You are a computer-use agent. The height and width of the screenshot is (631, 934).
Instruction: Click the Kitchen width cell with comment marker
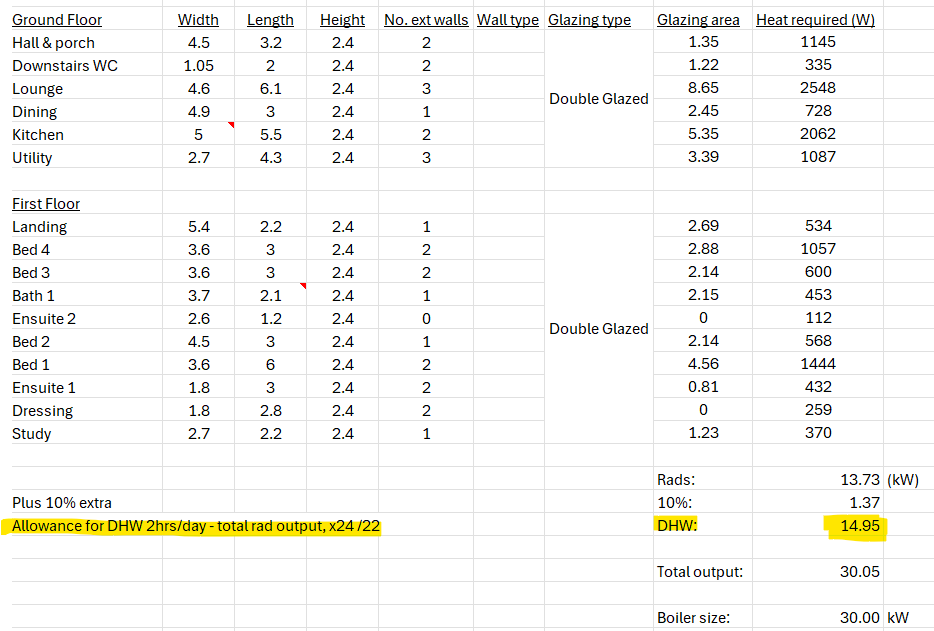point(198,134)
